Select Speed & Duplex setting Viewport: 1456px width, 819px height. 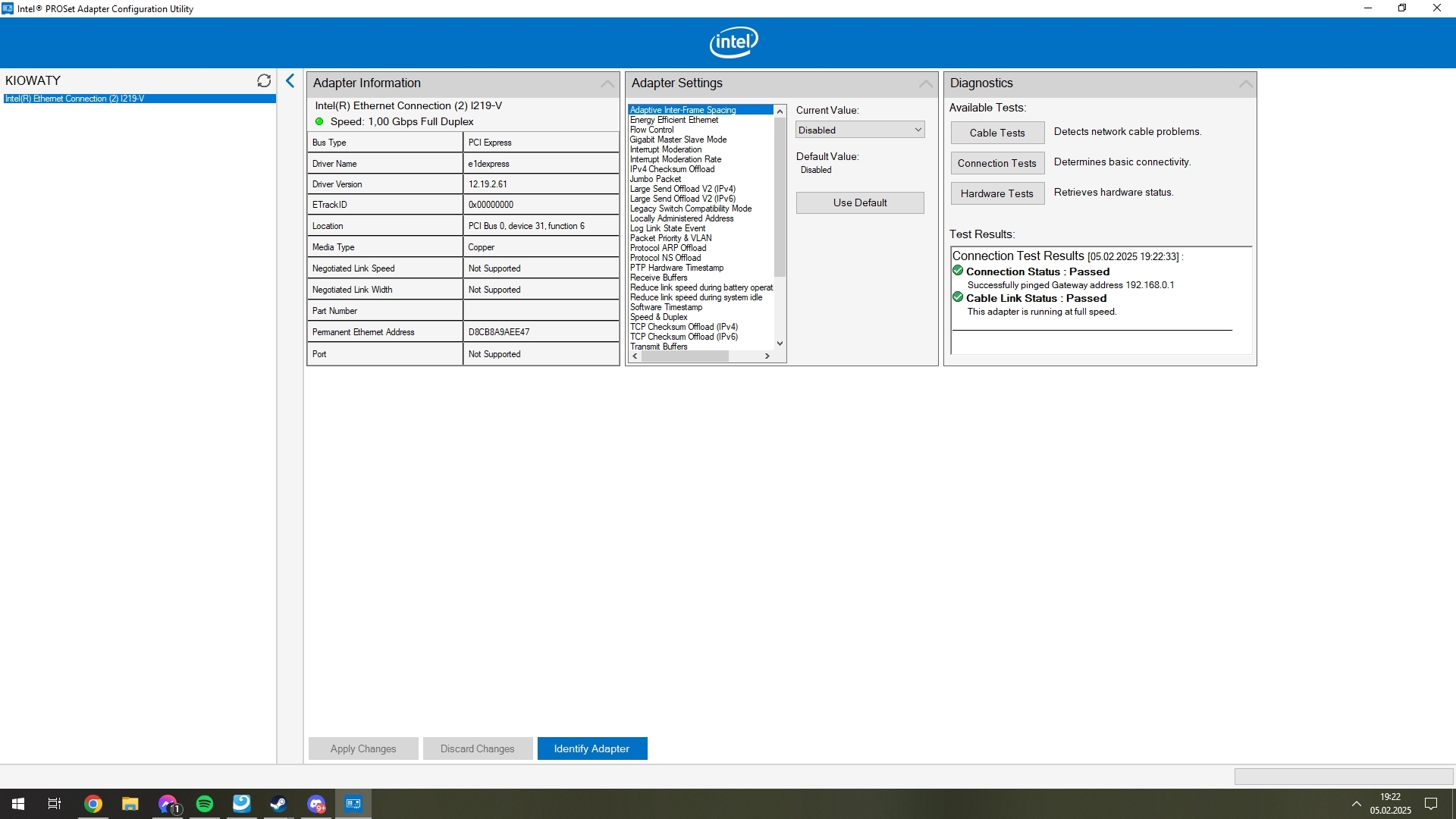point(658,317)
